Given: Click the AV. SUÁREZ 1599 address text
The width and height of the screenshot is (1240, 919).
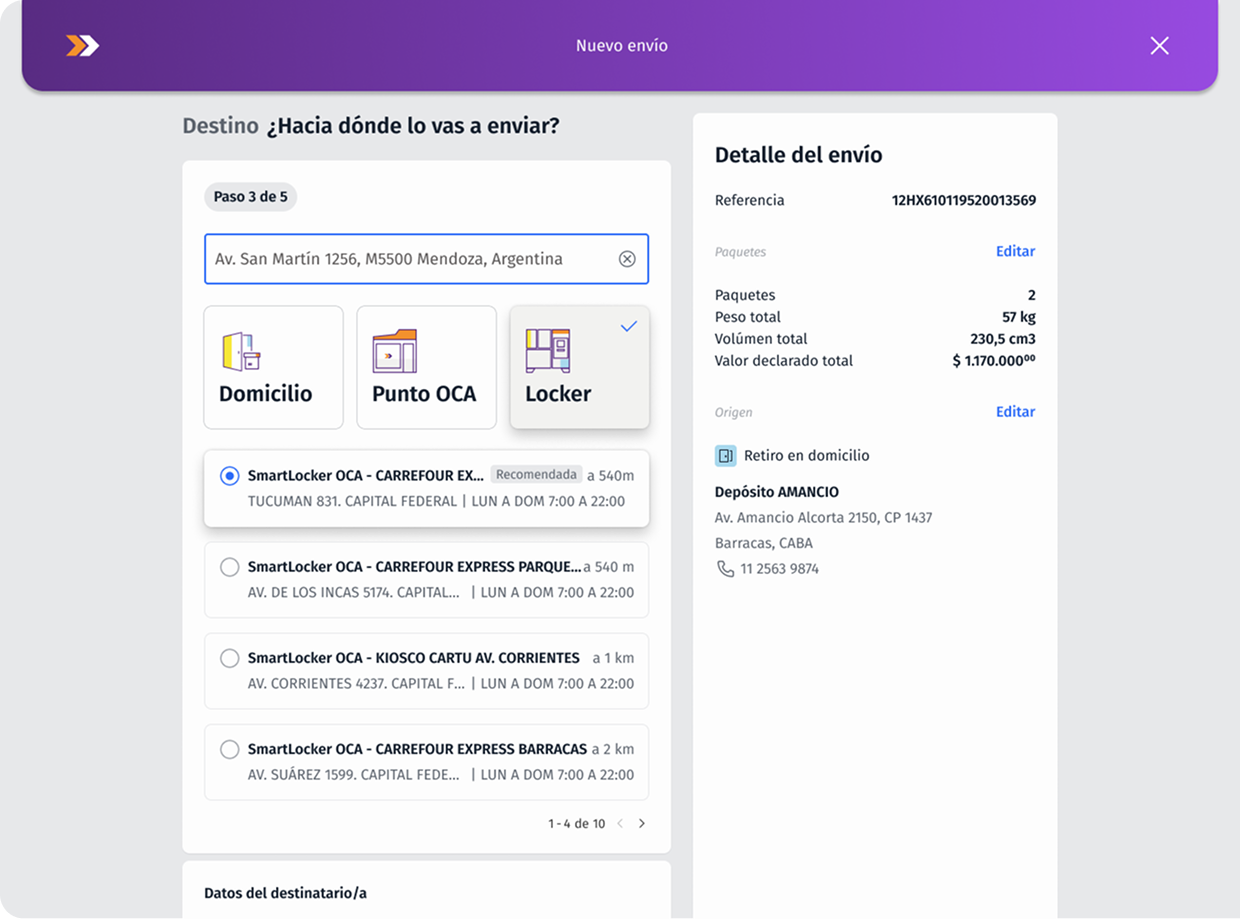Looking at the screenshot, I should click(x=354, y=774).
